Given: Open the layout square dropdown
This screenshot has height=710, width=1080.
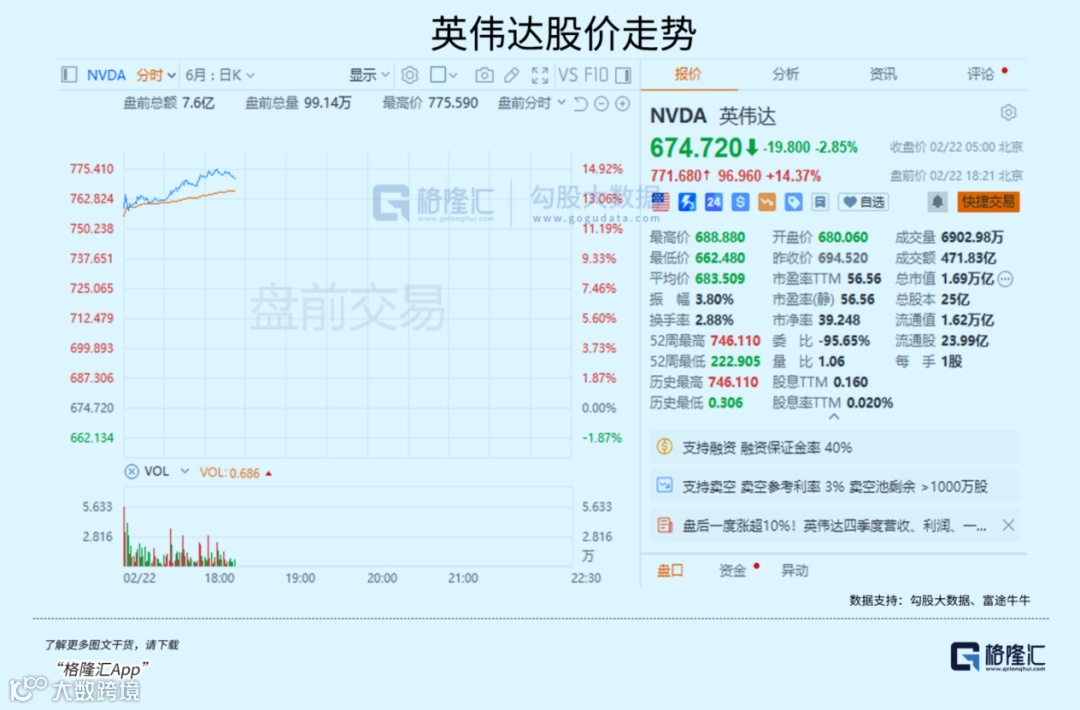Looking at the screenshot, I should pyautogui.click(x=444, y=74).
